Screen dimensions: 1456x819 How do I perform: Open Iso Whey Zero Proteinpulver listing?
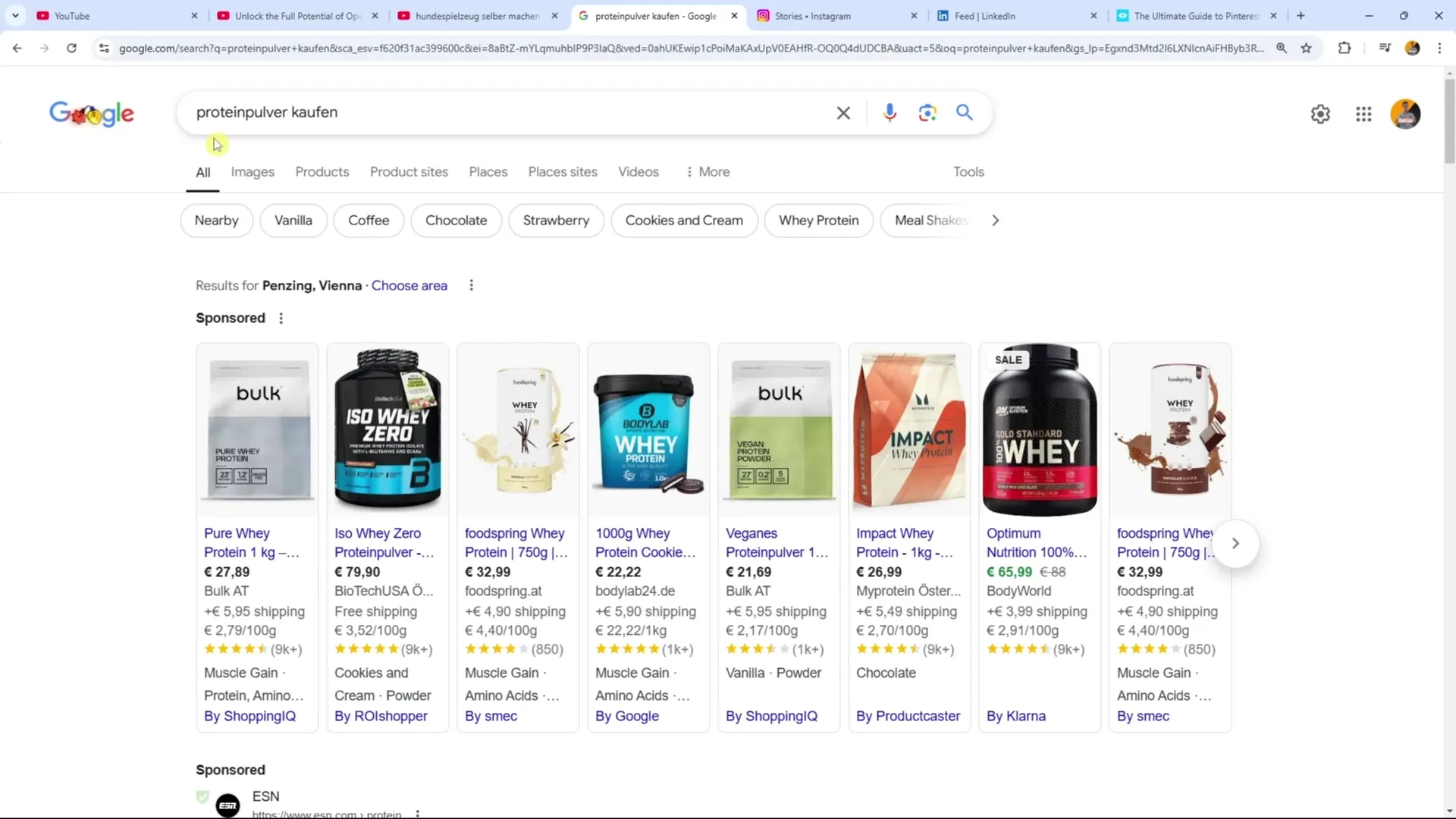[x=384, y=543]
